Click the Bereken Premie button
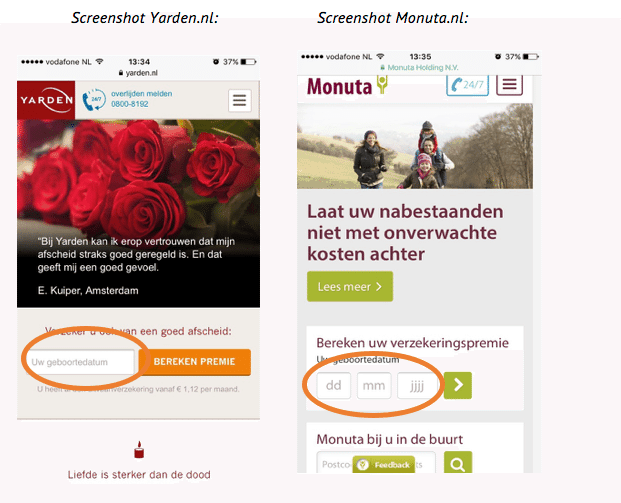 (x=195, y=362)
